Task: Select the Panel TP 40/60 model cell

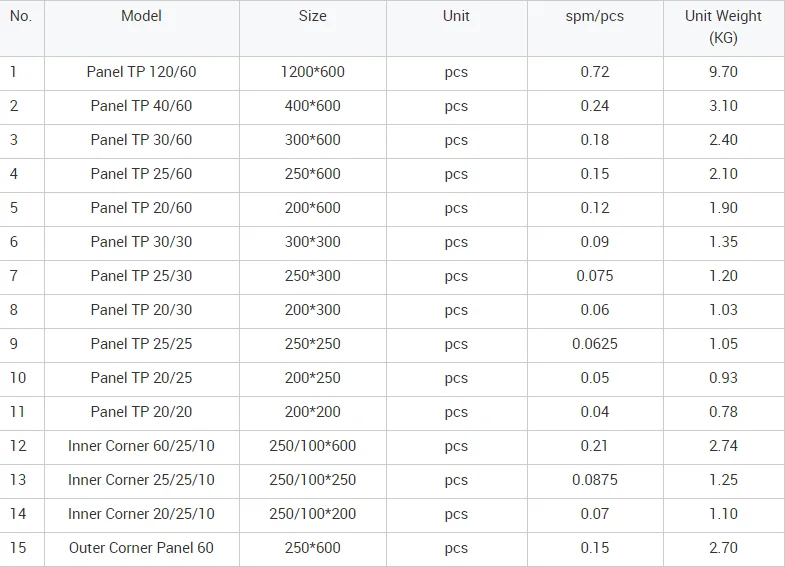Action: click(141, 106)
